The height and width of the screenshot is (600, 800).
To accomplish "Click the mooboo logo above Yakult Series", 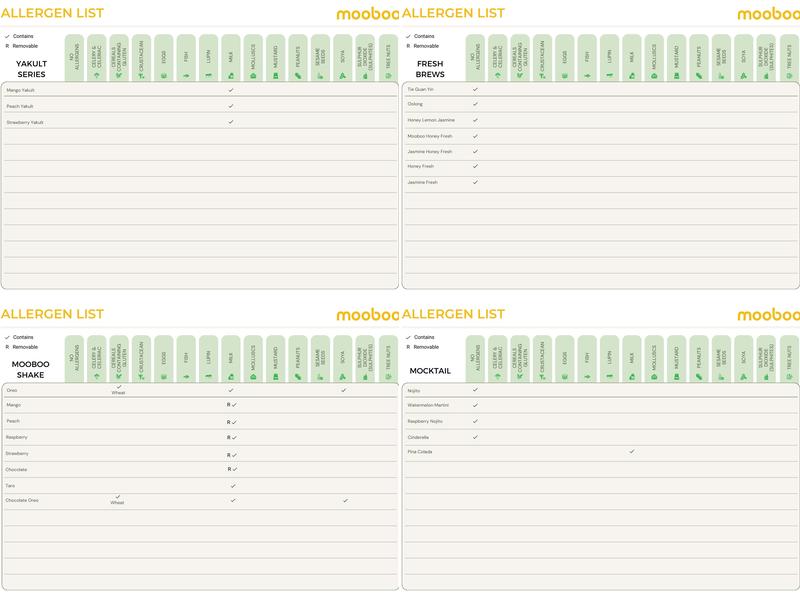I will (367, 13).
